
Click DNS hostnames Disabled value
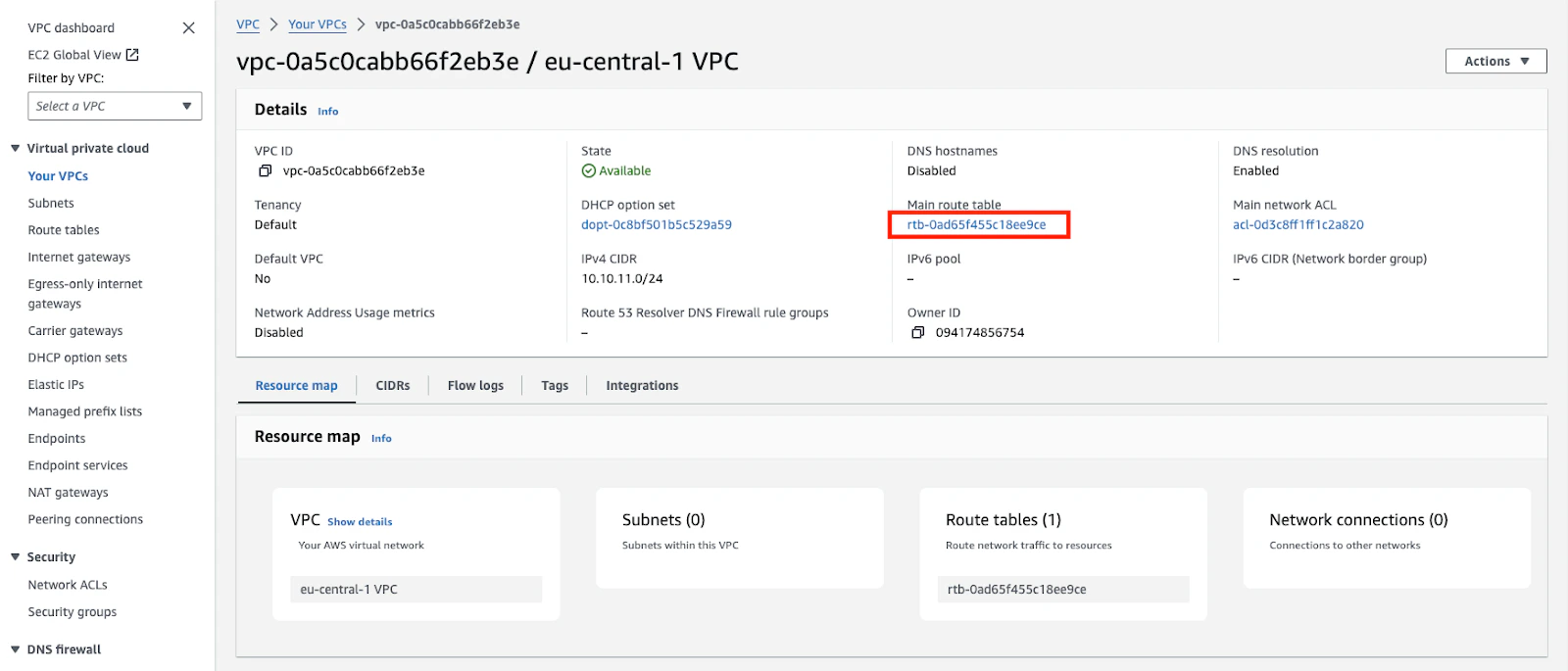[931, 171]
